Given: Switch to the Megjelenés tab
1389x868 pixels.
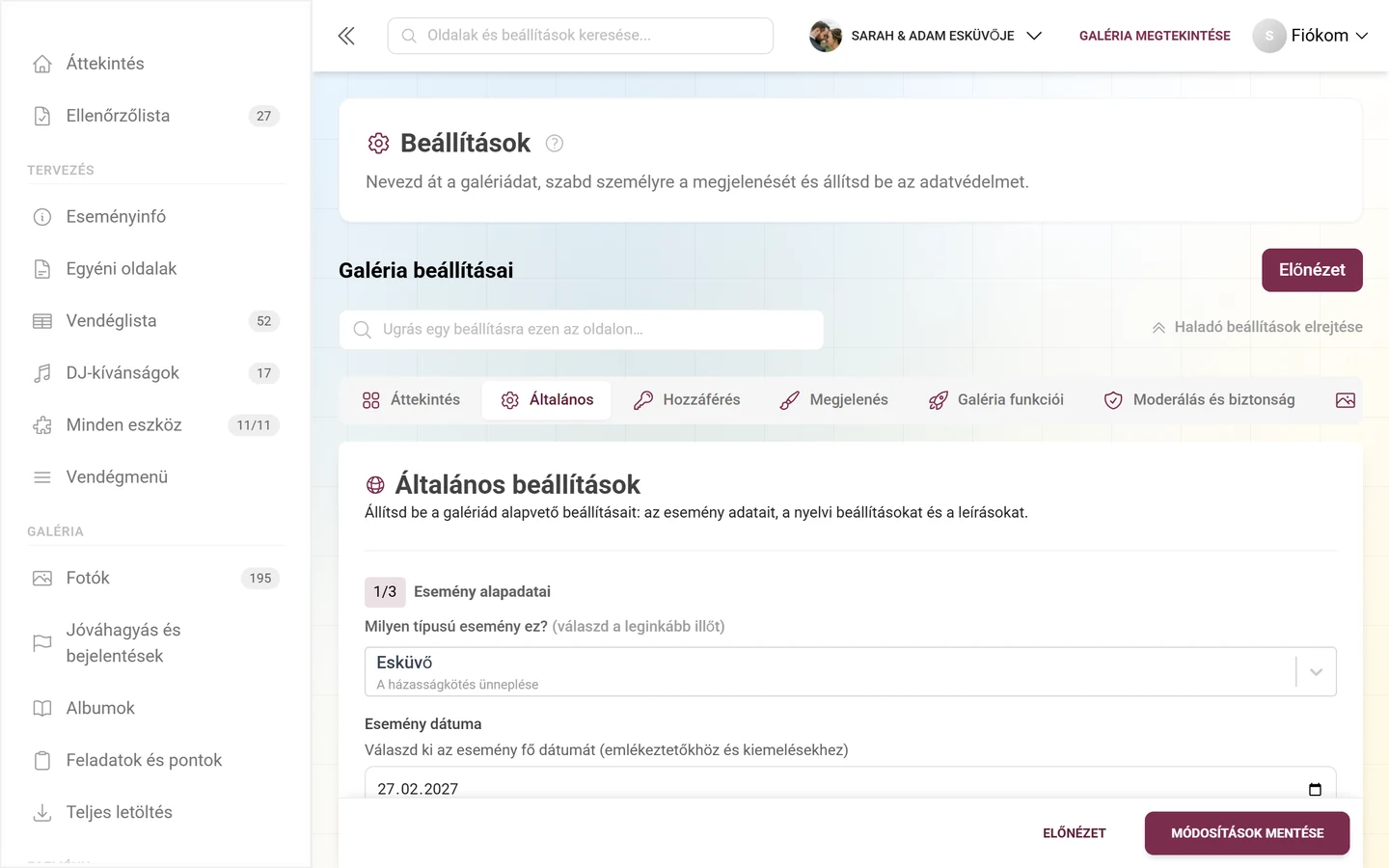Looking at the screenshot, I should (833, 400).
